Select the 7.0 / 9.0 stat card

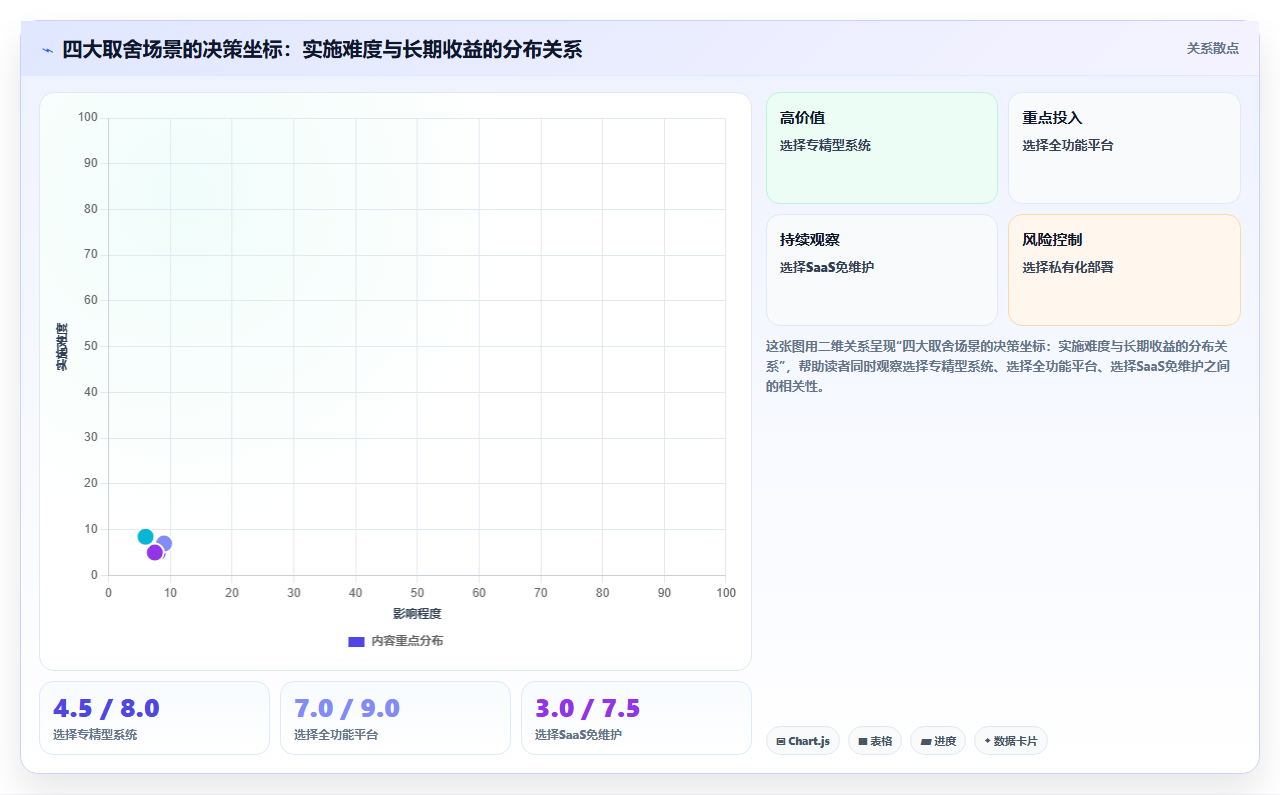click(395, 718)
